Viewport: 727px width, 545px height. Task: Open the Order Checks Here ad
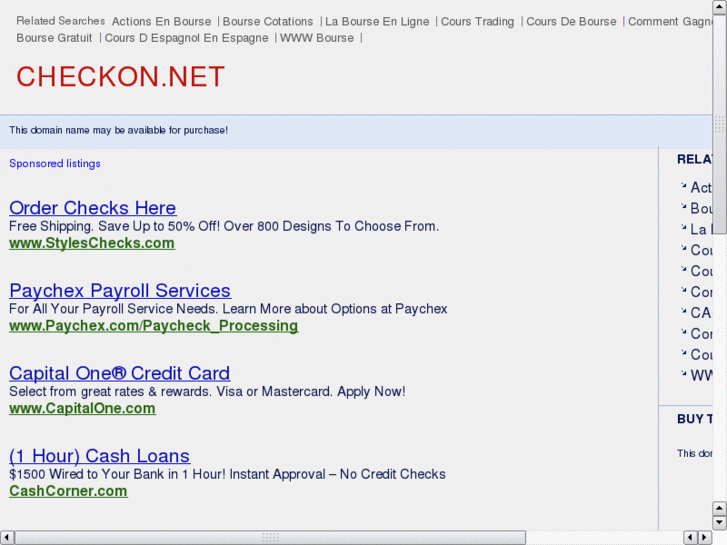93,208
